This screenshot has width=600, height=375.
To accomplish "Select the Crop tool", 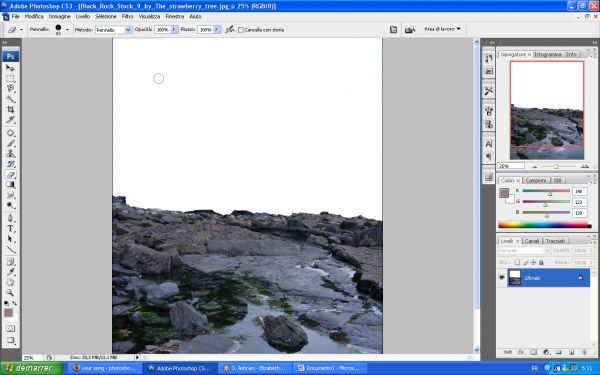I will point(10,109).
